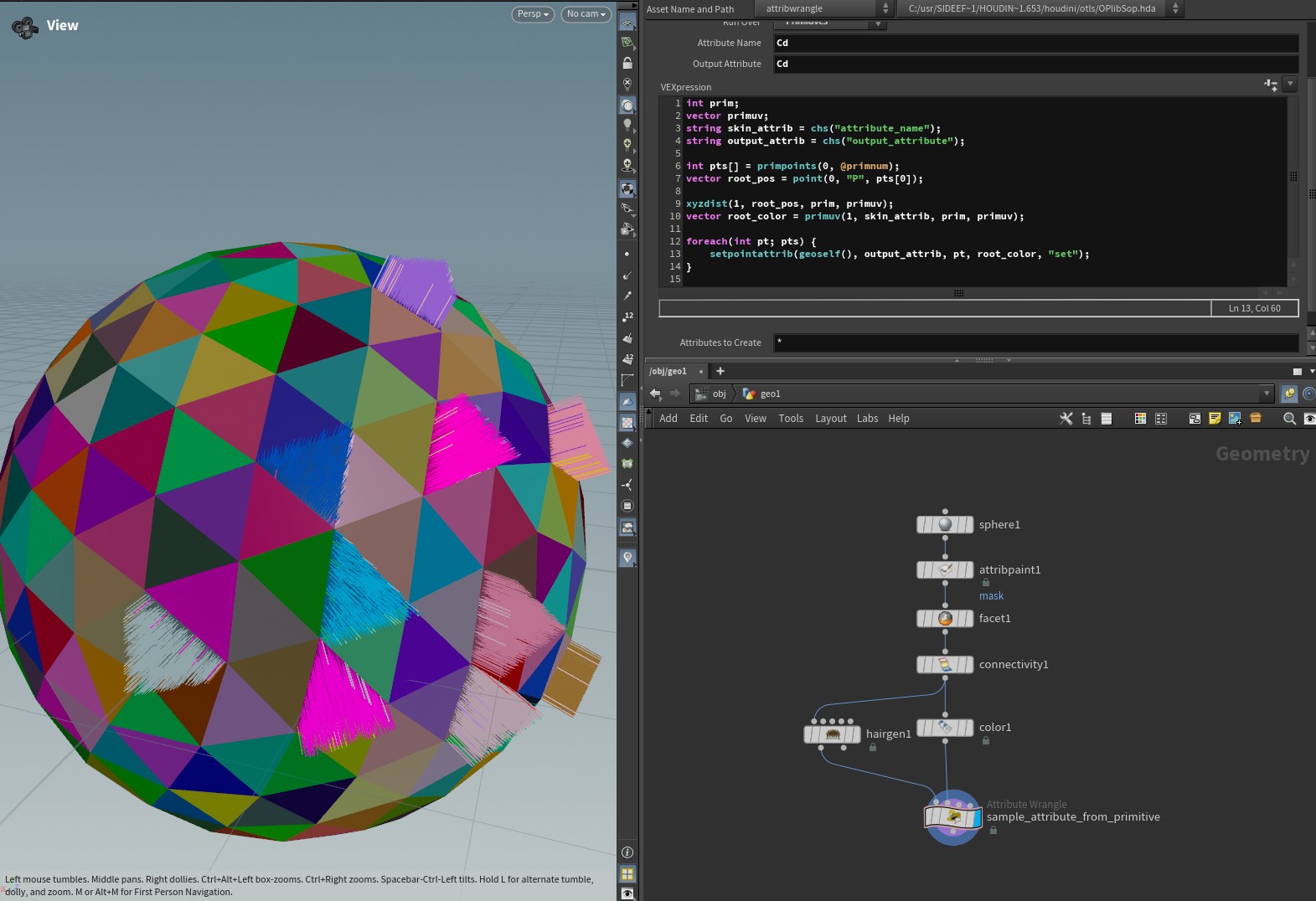Select the connectivity1 node icon
Screen dimensions: 1316x901
945,664
